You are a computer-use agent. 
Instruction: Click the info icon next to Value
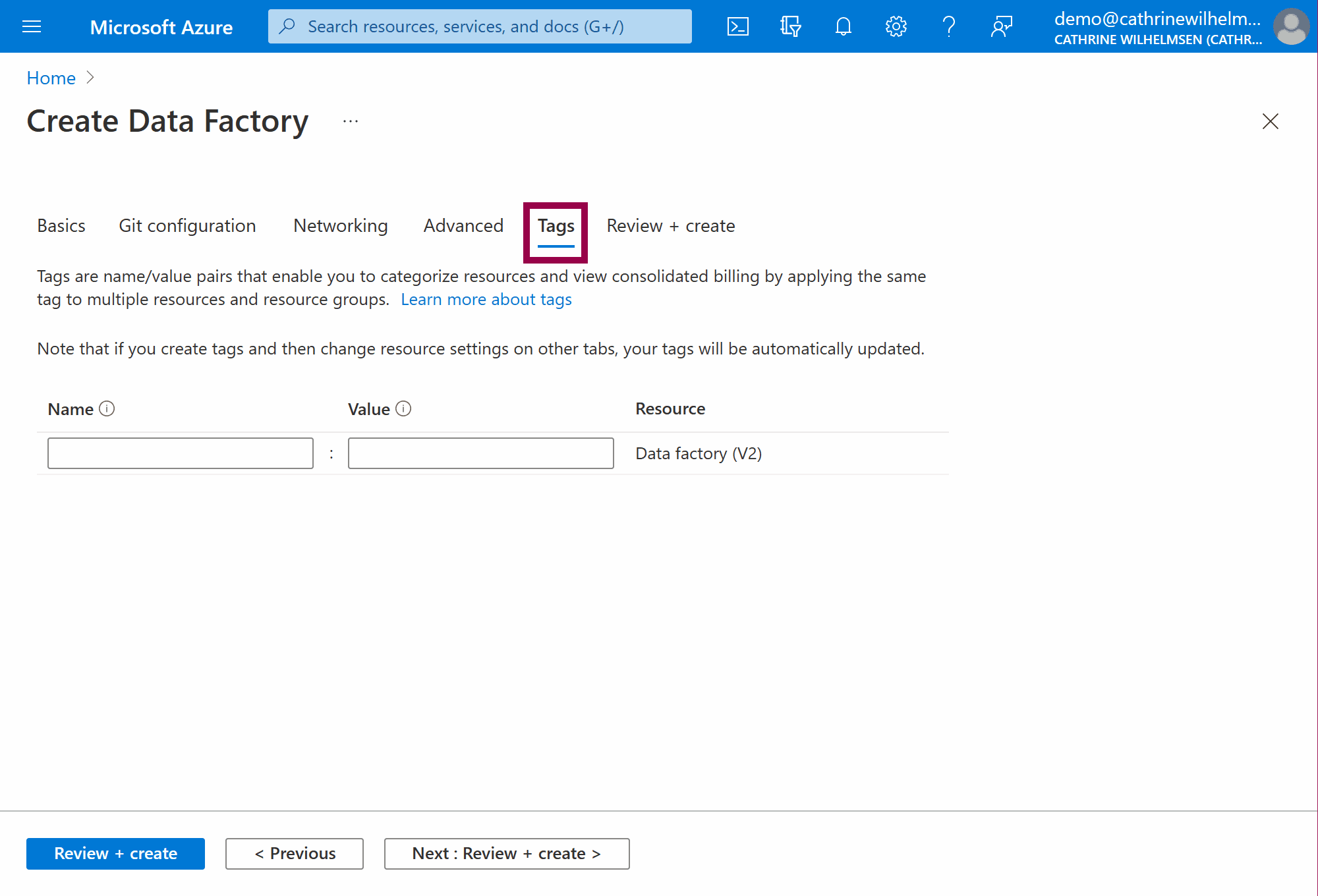coord(404,408)
